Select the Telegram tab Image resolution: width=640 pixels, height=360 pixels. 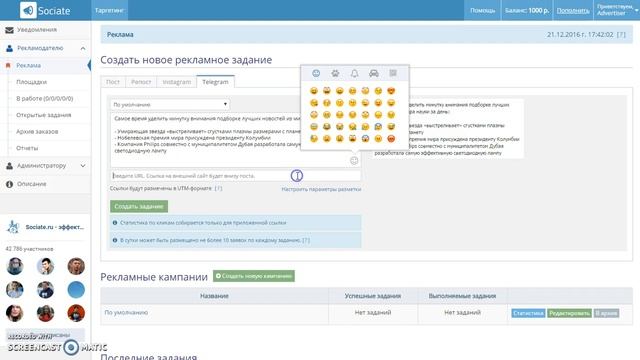[215, 82]
